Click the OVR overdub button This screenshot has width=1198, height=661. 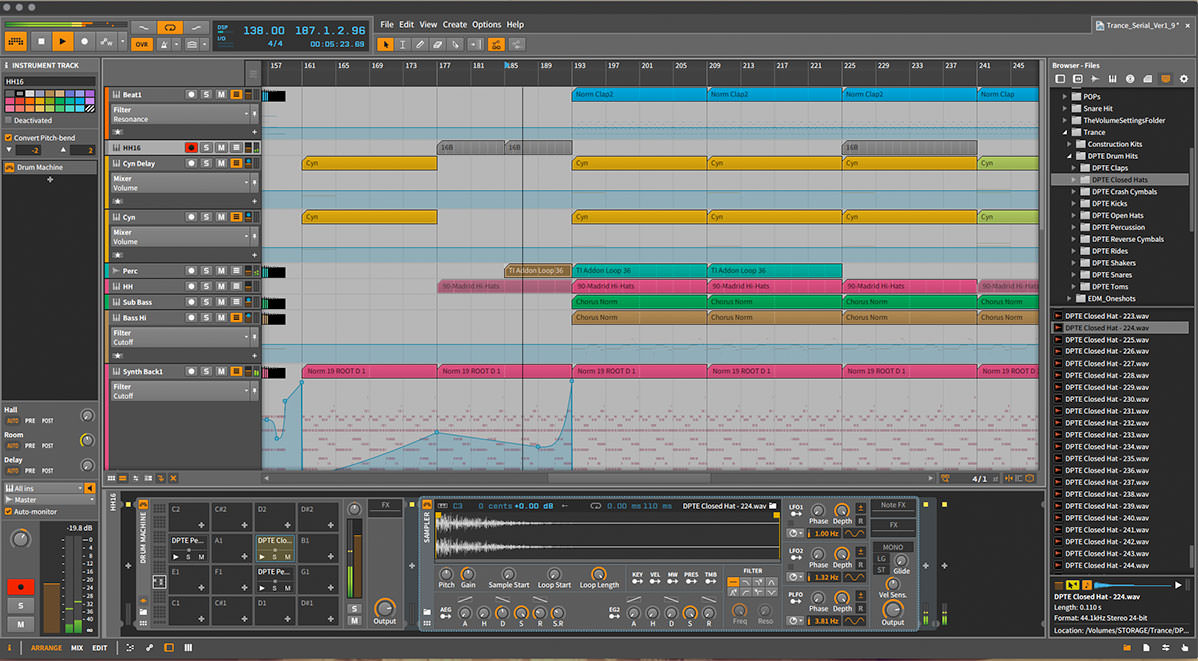(x=141, y=45)
